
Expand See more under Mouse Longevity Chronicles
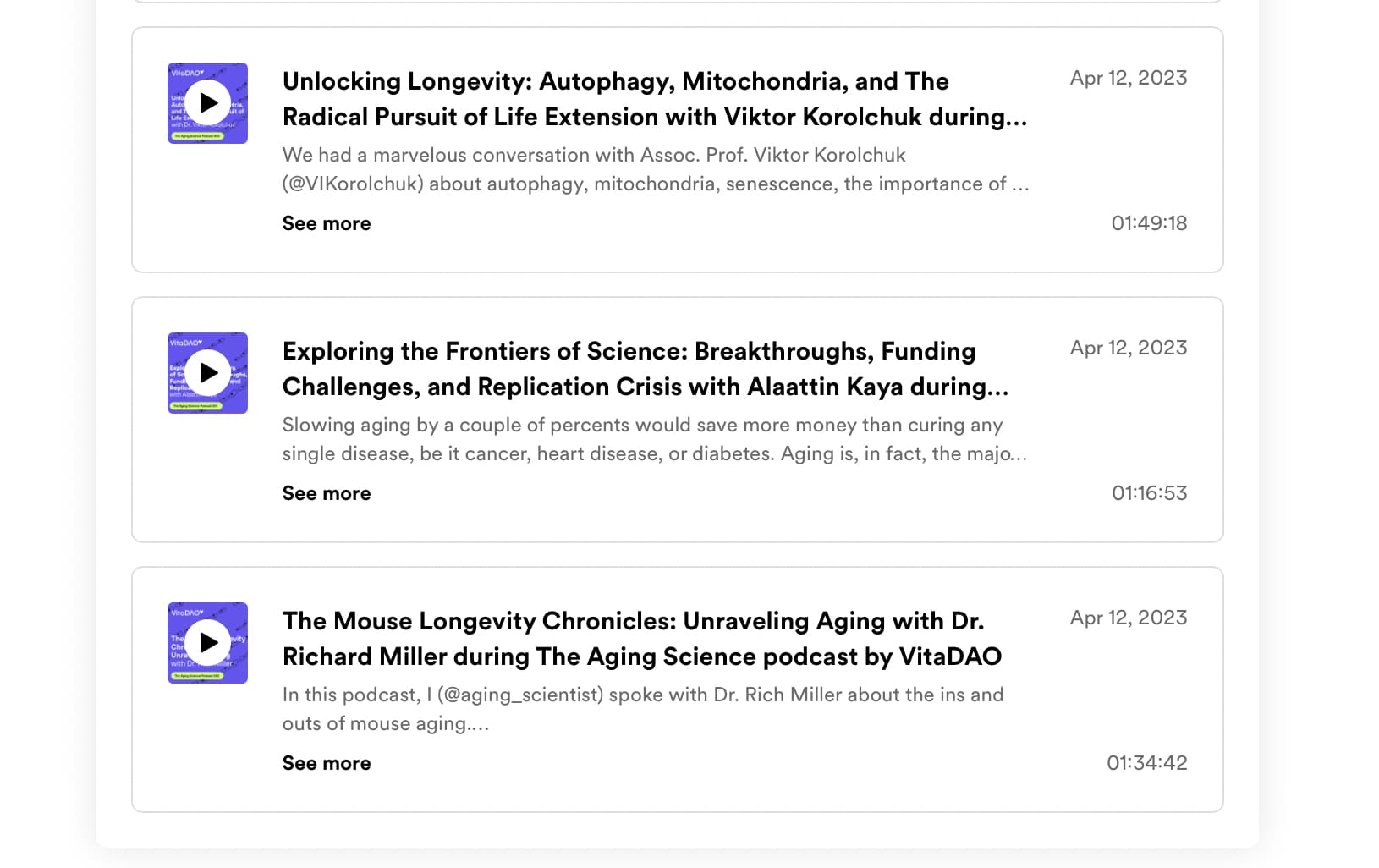coord(327,763)
